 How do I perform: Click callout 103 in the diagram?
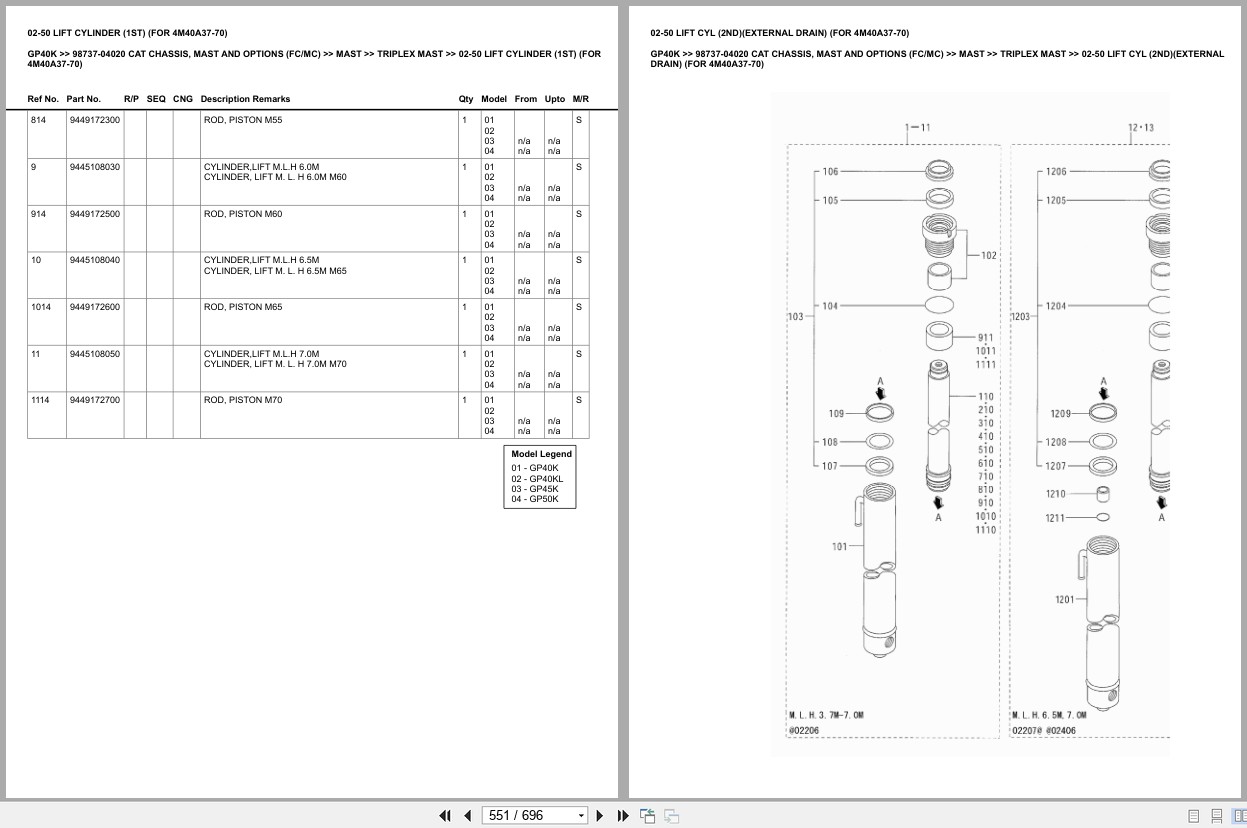[795, 317]
